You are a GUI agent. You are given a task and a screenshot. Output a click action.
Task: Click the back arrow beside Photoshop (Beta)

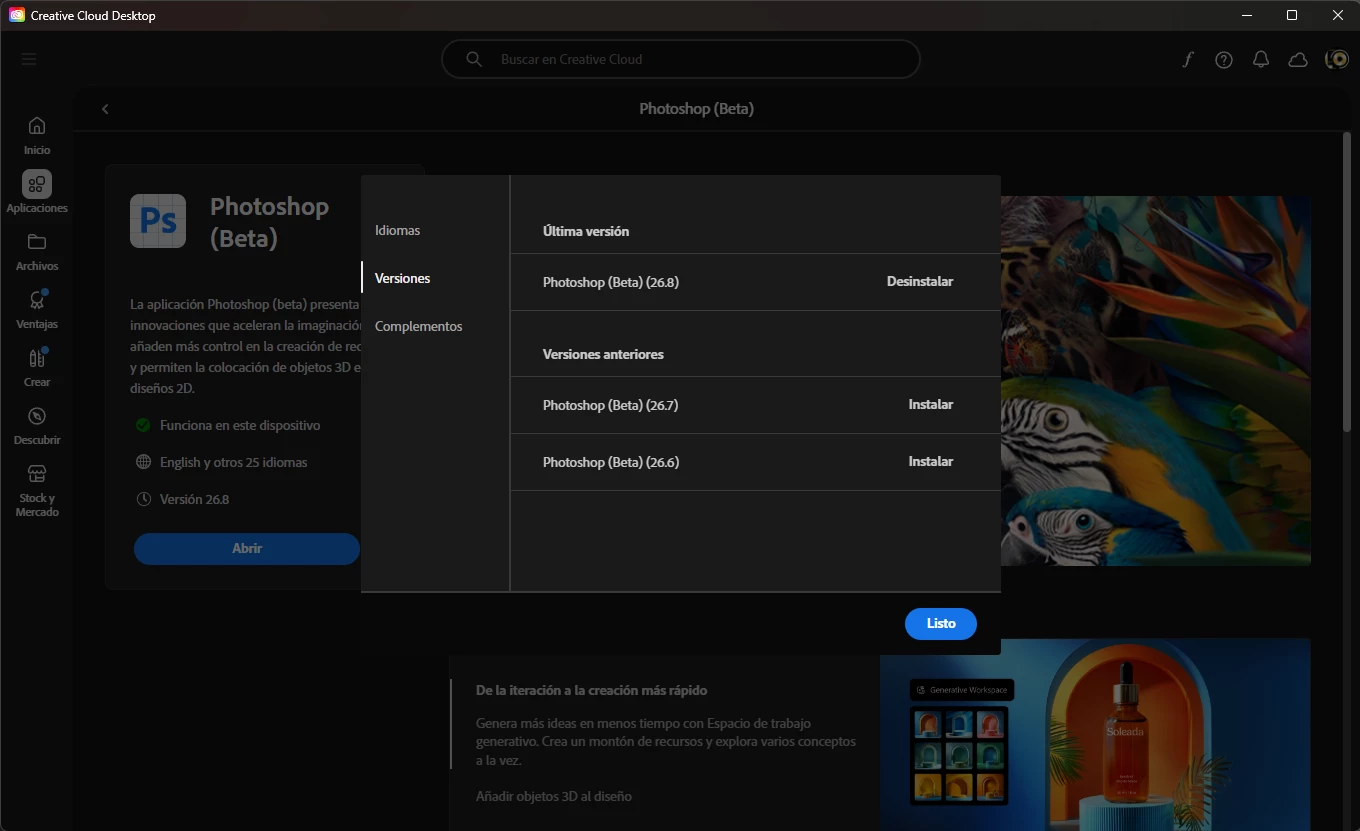coord(105,109)
